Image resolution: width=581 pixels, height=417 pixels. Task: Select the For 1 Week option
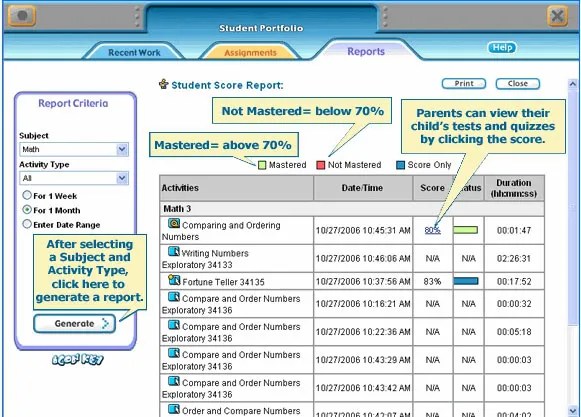click(27, 195)
